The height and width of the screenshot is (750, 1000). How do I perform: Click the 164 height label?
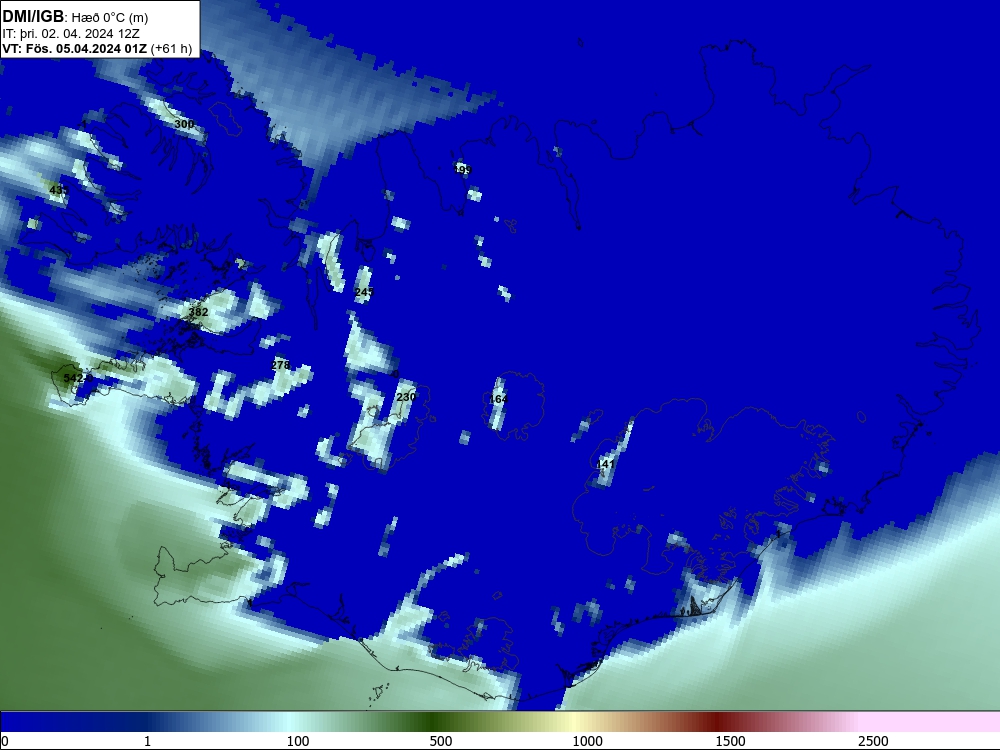pyautogui.click(x=498, y=399)
